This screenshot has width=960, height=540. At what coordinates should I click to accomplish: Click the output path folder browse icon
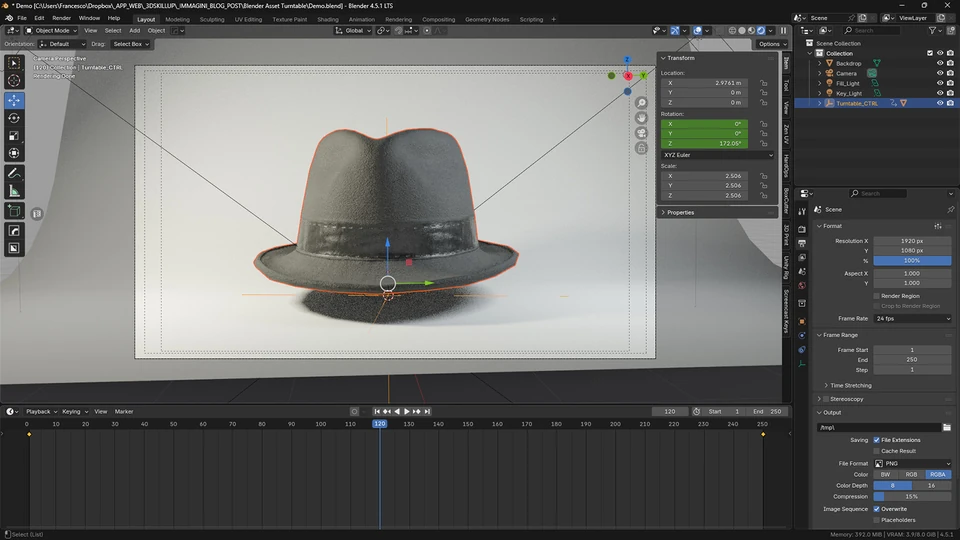(x=947, y=427)
